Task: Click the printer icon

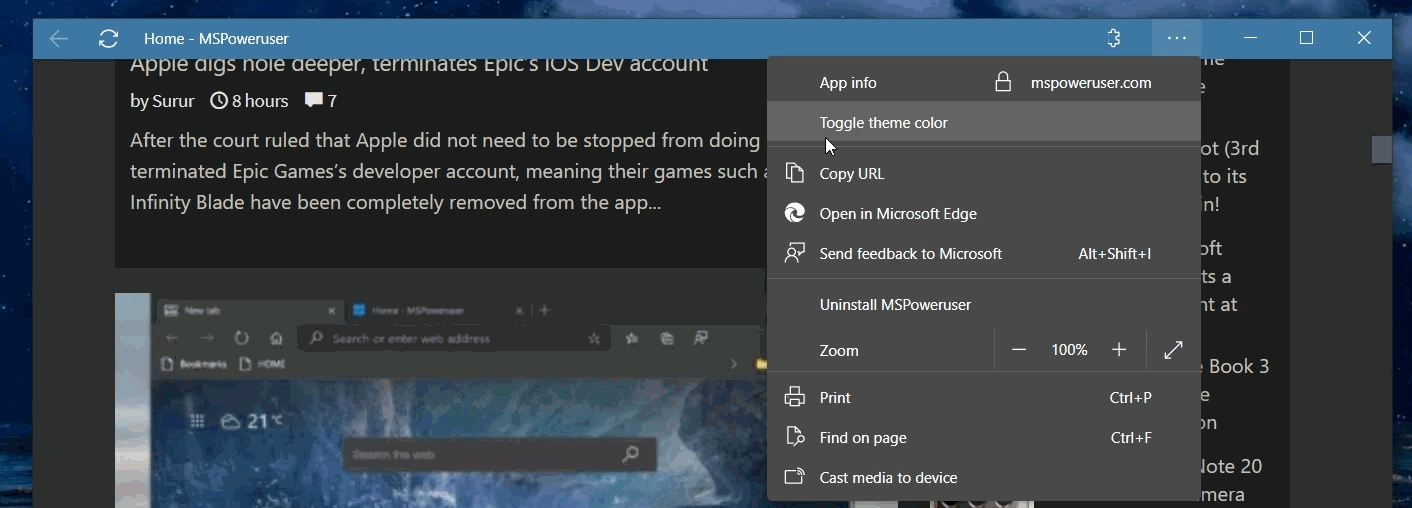Action: (x=795, y=397)
